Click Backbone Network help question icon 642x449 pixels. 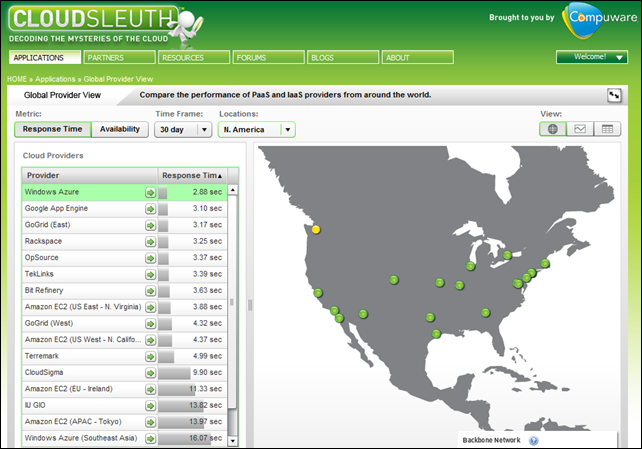tap(533, 440)
